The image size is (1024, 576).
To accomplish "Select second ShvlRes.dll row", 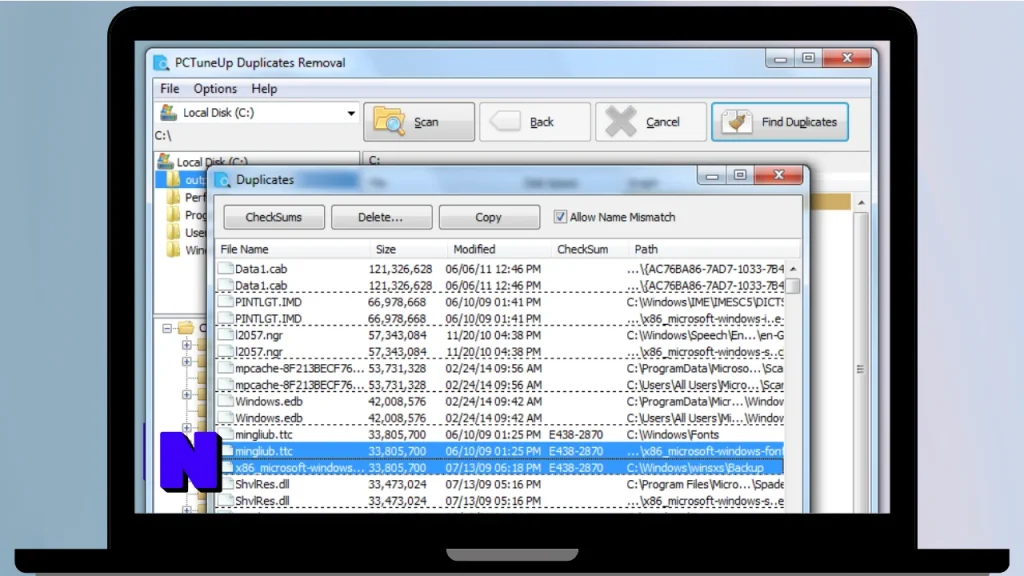I will pos(500,501).
